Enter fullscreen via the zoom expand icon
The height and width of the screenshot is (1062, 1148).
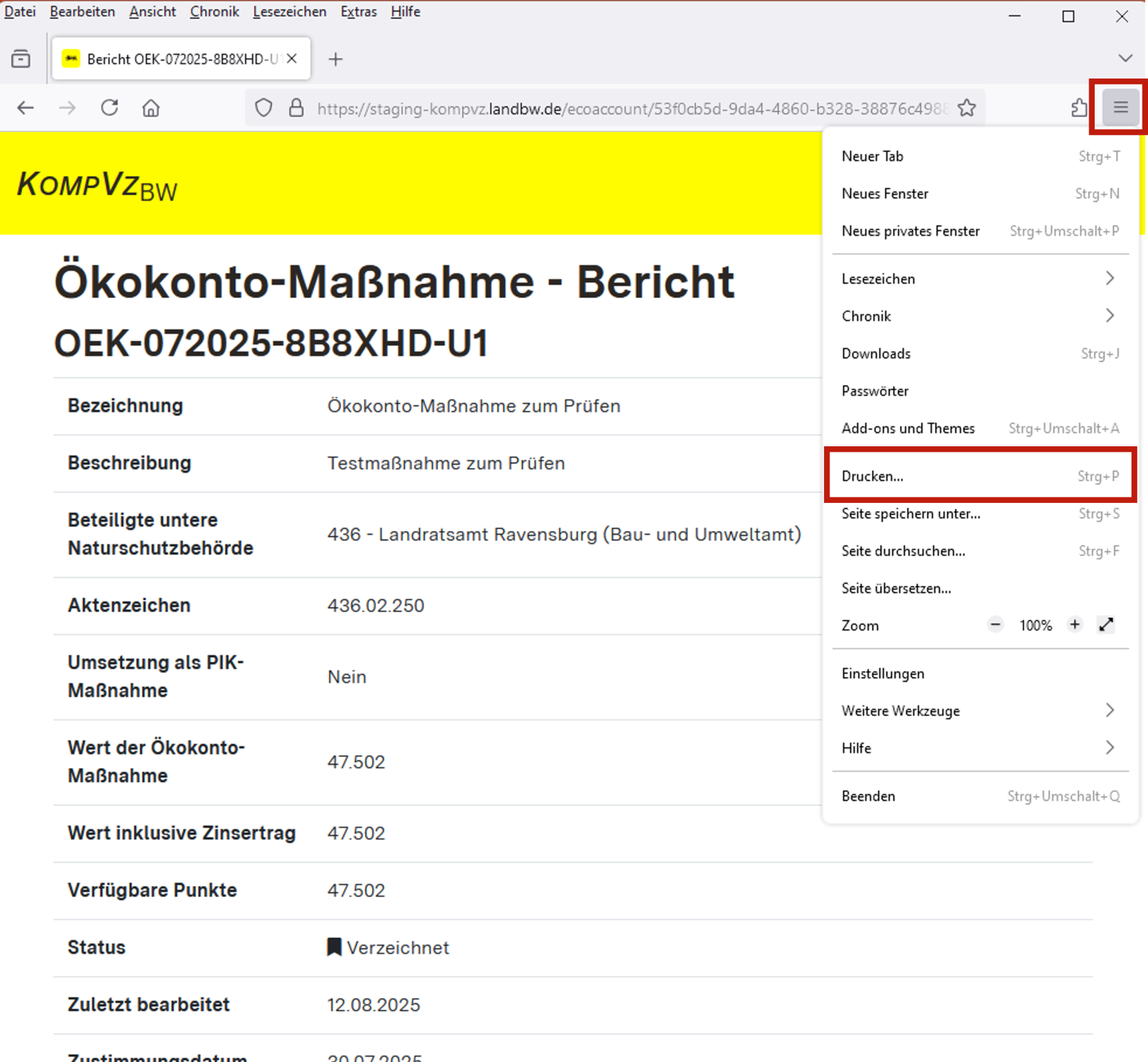click(1106, 625)
